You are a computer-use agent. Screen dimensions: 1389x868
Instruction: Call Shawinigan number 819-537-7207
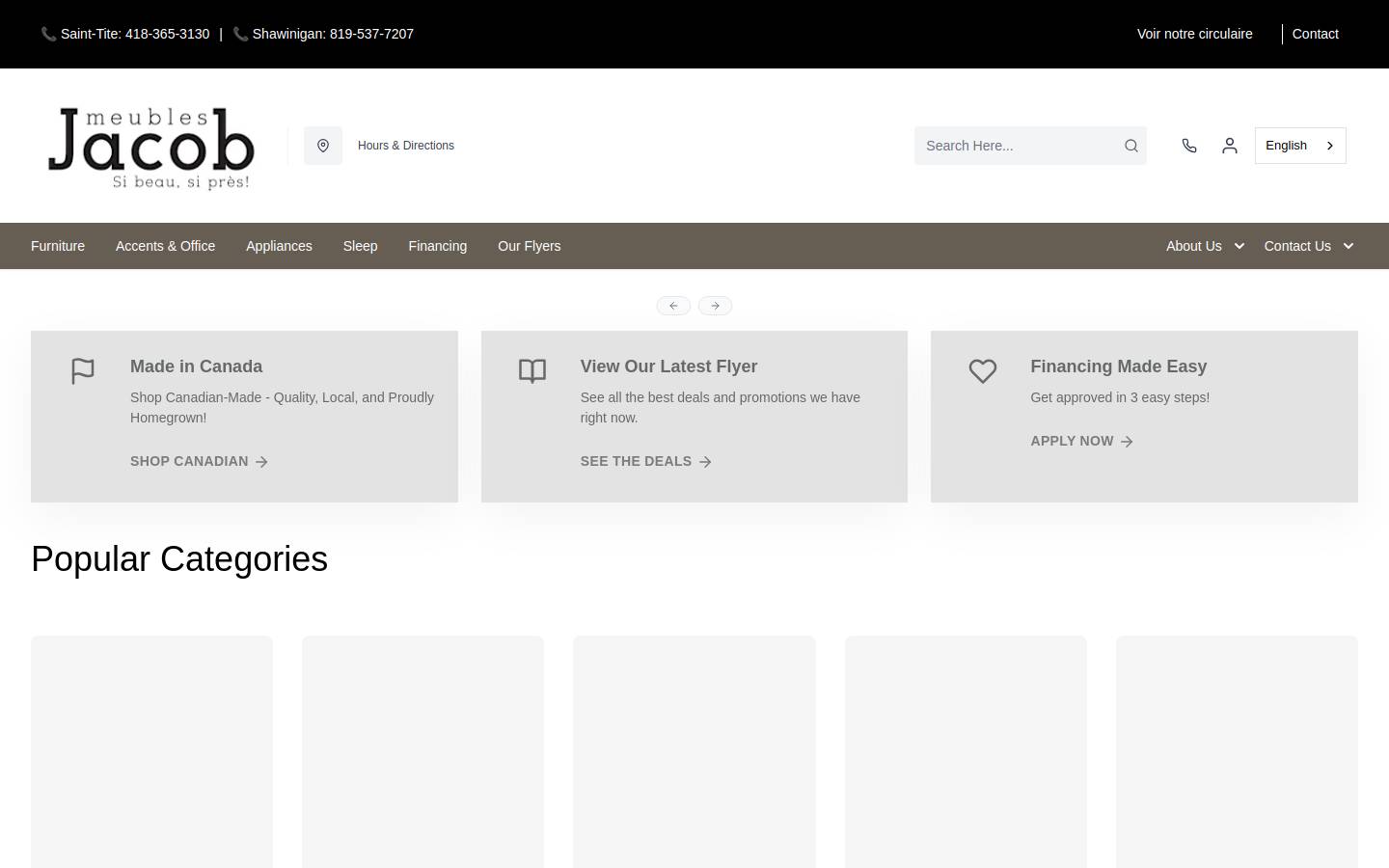click(333, 34)
